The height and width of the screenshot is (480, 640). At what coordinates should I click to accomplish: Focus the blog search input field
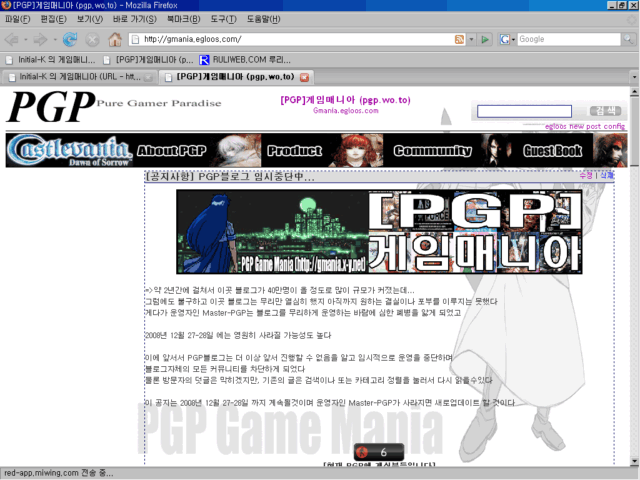click(x=524, y=111)
